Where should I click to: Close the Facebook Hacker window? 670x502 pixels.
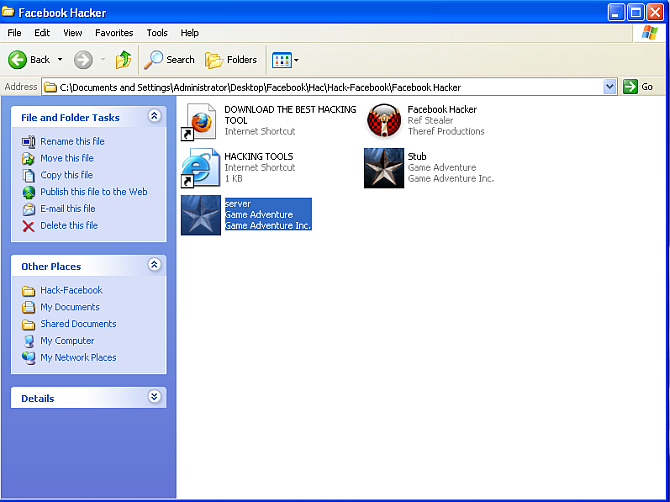[x=655, y=12]
